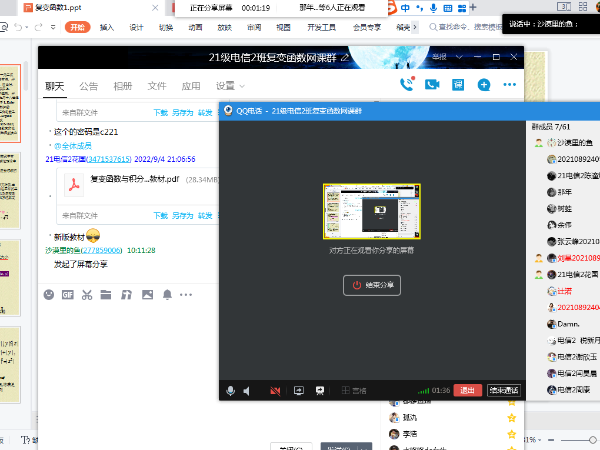Turn on the camera in QQ call

(275, 391)
